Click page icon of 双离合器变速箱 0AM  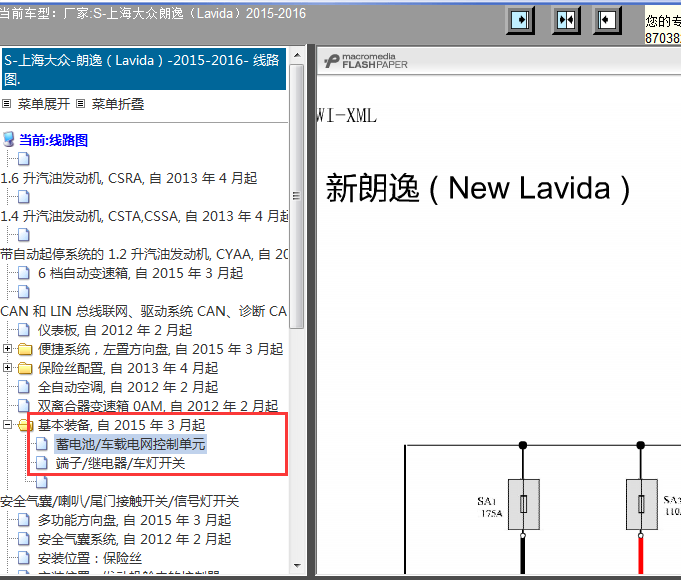(x=23, y=406)
